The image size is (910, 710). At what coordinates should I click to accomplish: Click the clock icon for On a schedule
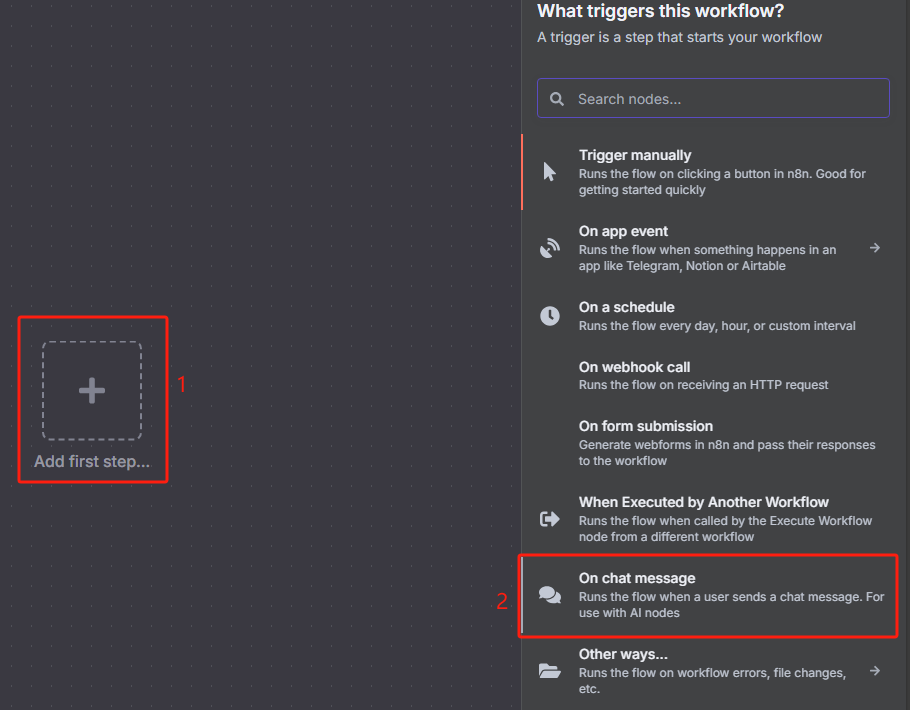pyautogui.click(x=550, y=316)
